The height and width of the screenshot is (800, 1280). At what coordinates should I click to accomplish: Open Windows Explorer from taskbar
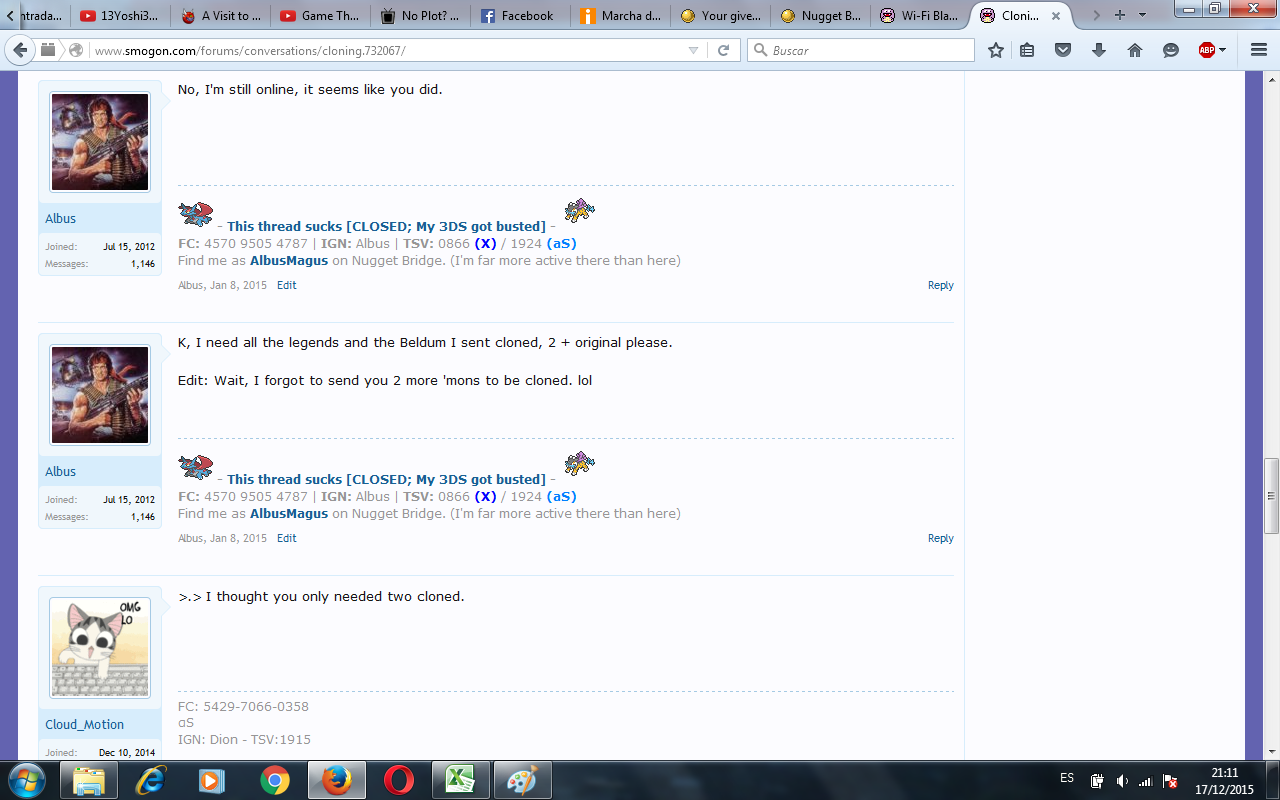(89, 779)
